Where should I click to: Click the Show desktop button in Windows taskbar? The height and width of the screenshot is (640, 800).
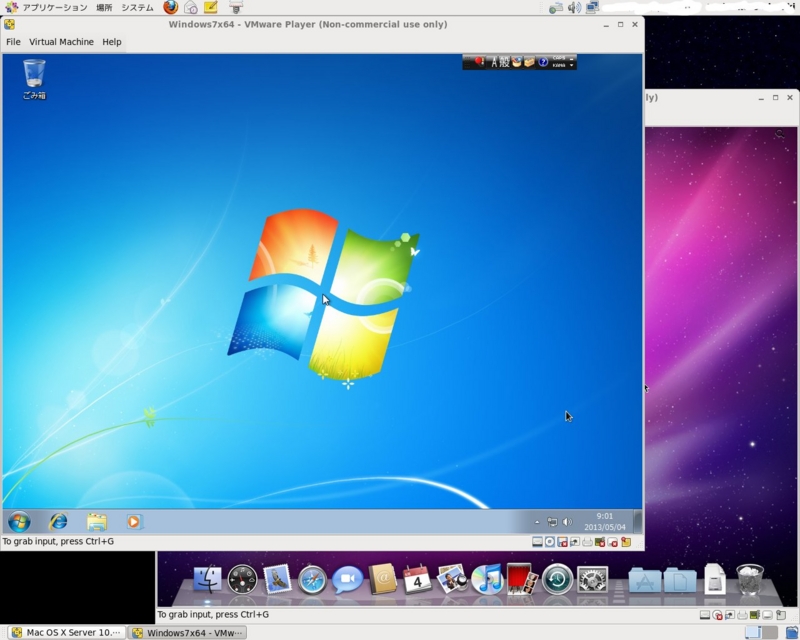[637, 522]
